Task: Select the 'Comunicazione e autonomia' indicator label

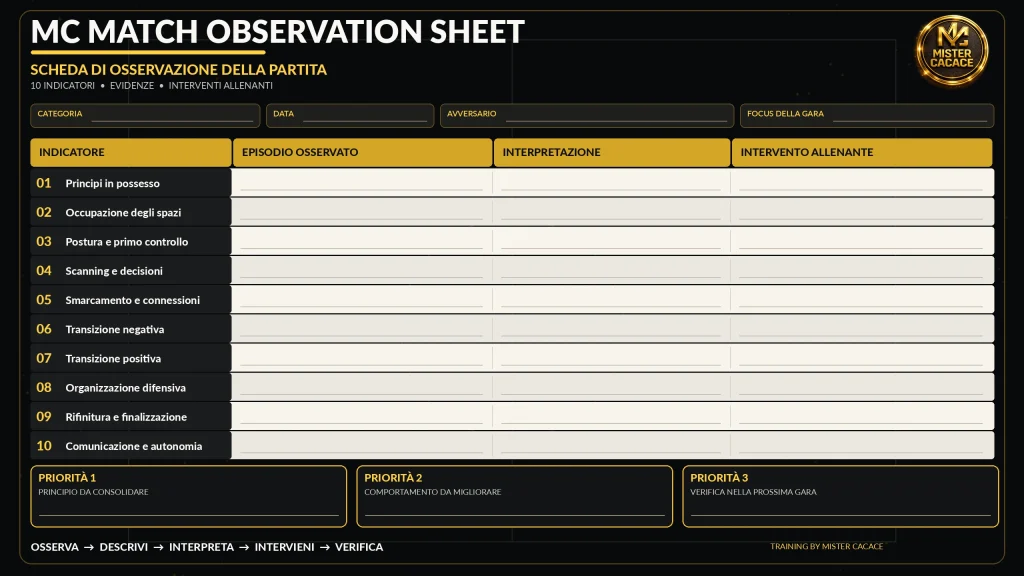Action: (x=134, y=446)
